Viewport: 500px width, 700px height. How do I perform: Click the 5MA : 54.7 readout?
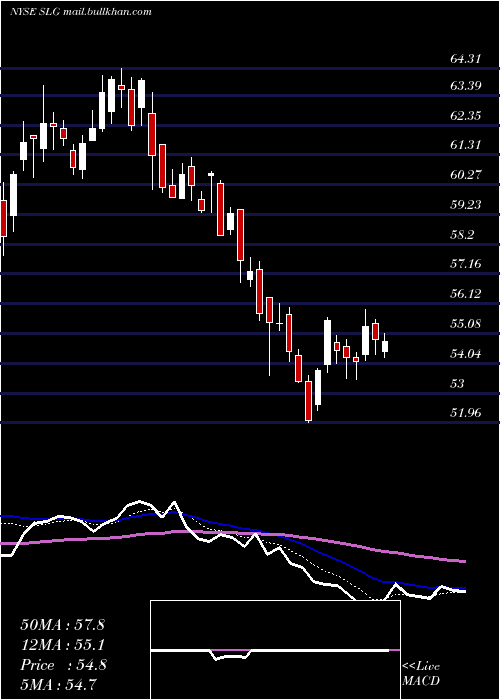point(59,685)
